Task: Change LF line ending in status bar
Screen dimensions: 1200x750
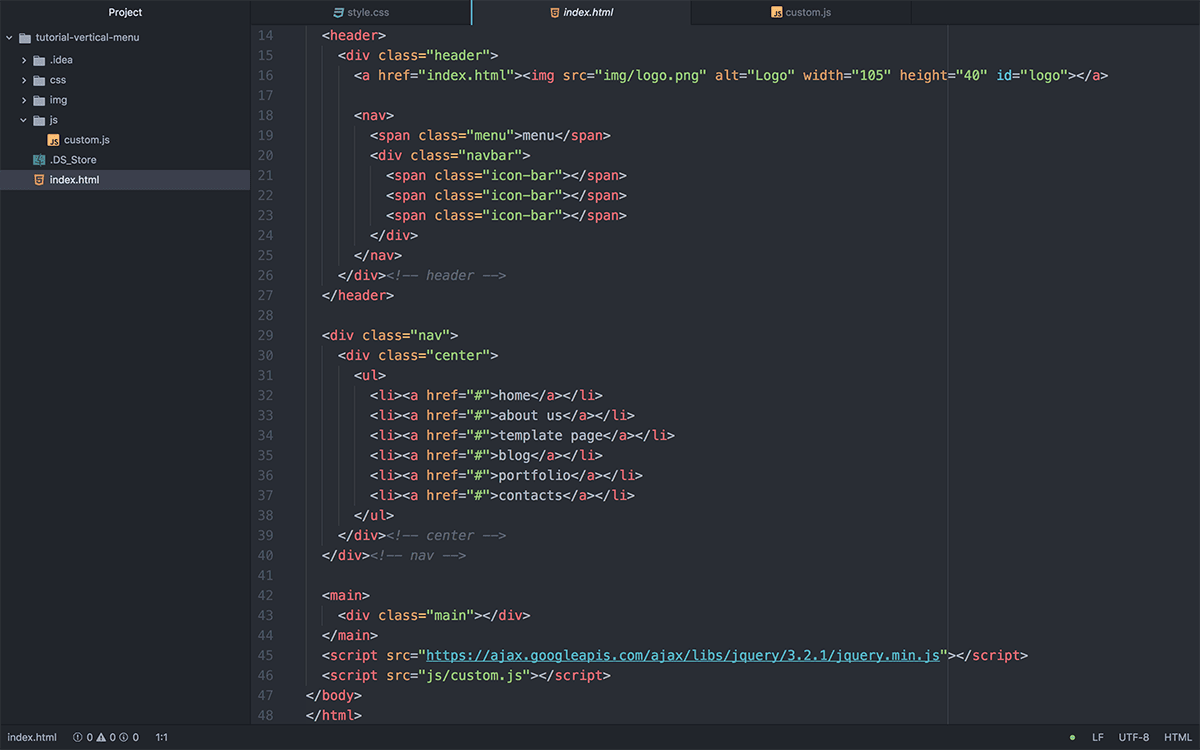Action: pyautogui.click(x=1098, y=737)
